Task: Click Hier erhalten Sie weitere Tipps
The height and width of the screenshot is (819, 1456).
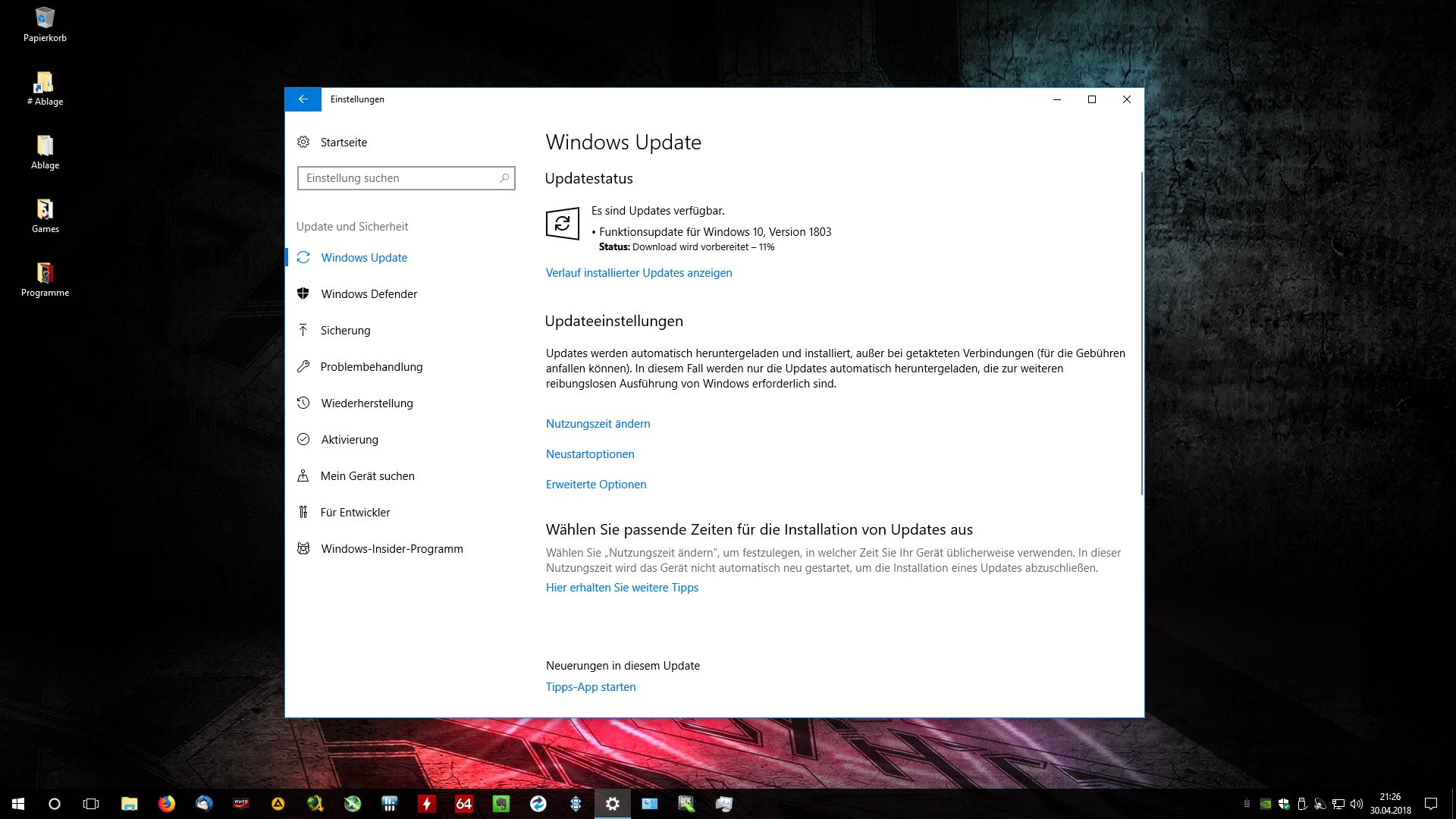Action: pyautogui.click(x=622, y=588)
